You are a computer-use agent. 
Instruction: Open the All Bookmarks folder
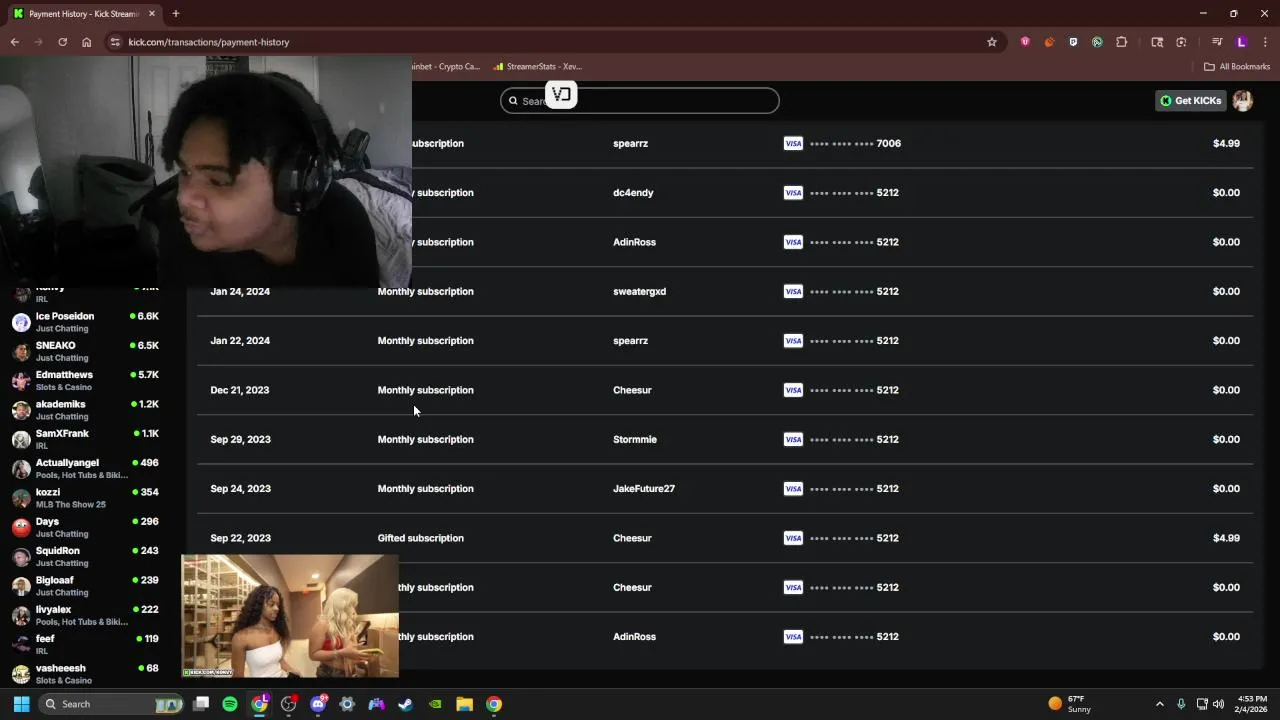click(x=1237, y=66)
